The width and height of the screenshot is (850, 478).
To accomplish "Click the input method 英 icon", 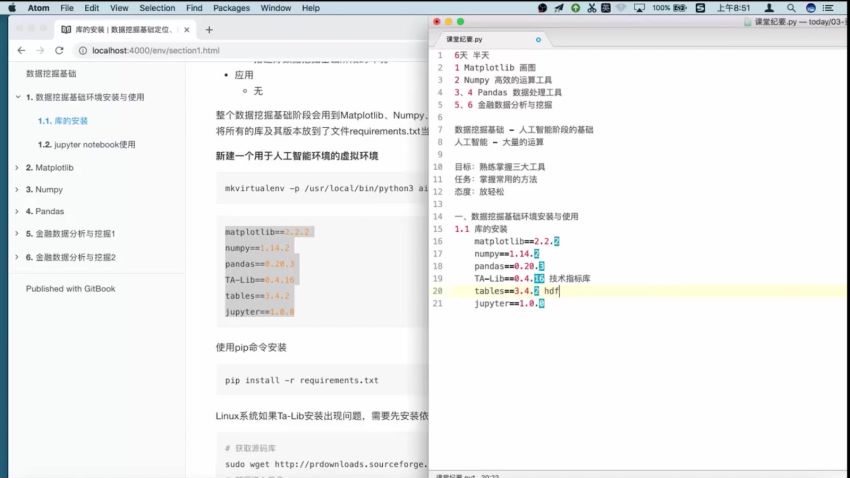I will coord(606,8).
